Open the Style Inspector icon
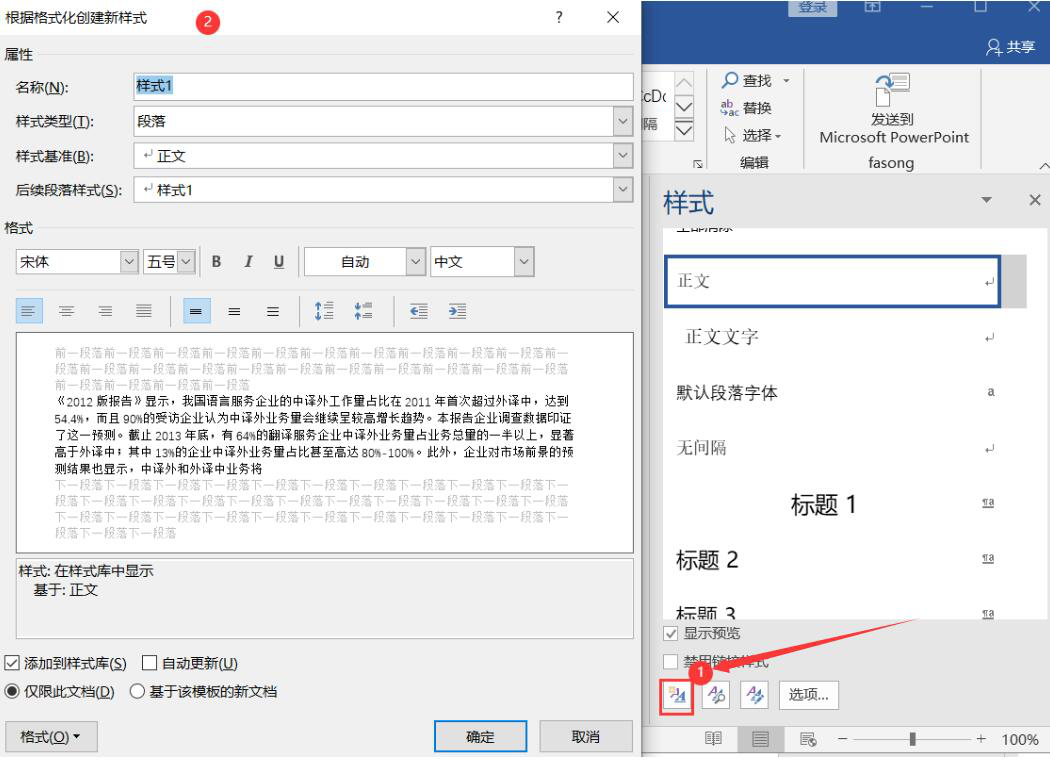 [x=717, y=695]
